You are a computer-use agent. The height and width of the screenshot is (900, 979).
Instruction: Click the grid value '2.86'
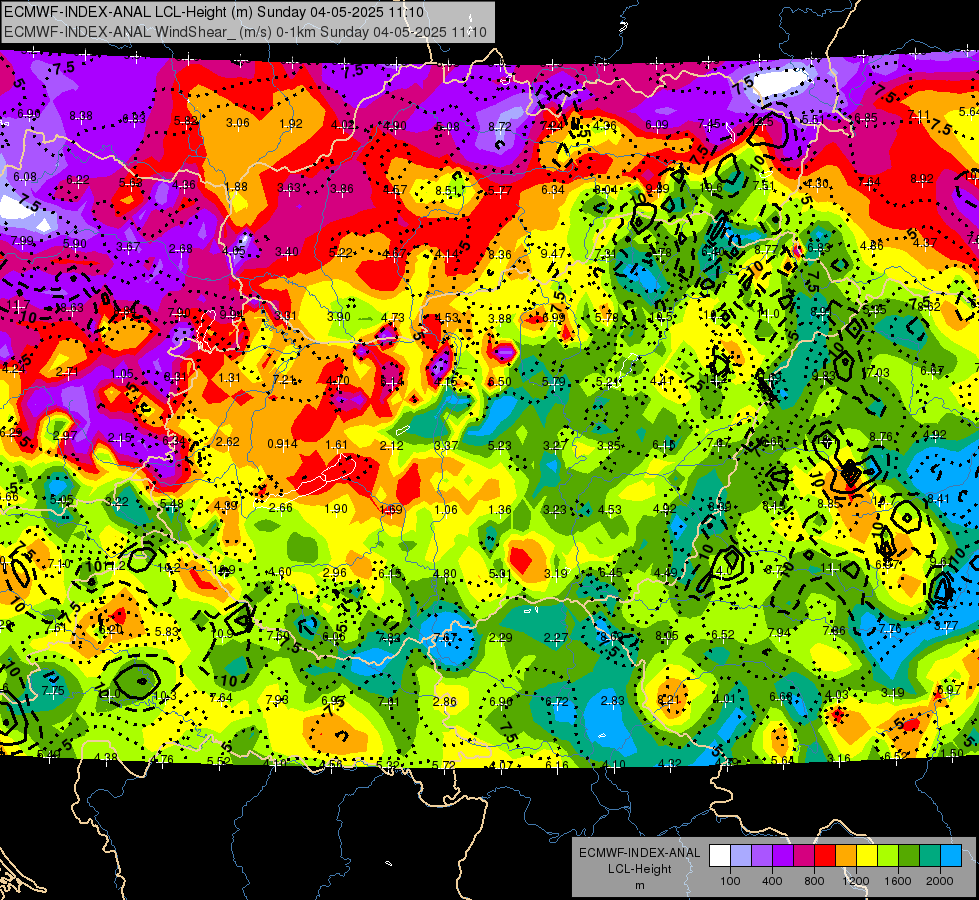pos(445,701)
